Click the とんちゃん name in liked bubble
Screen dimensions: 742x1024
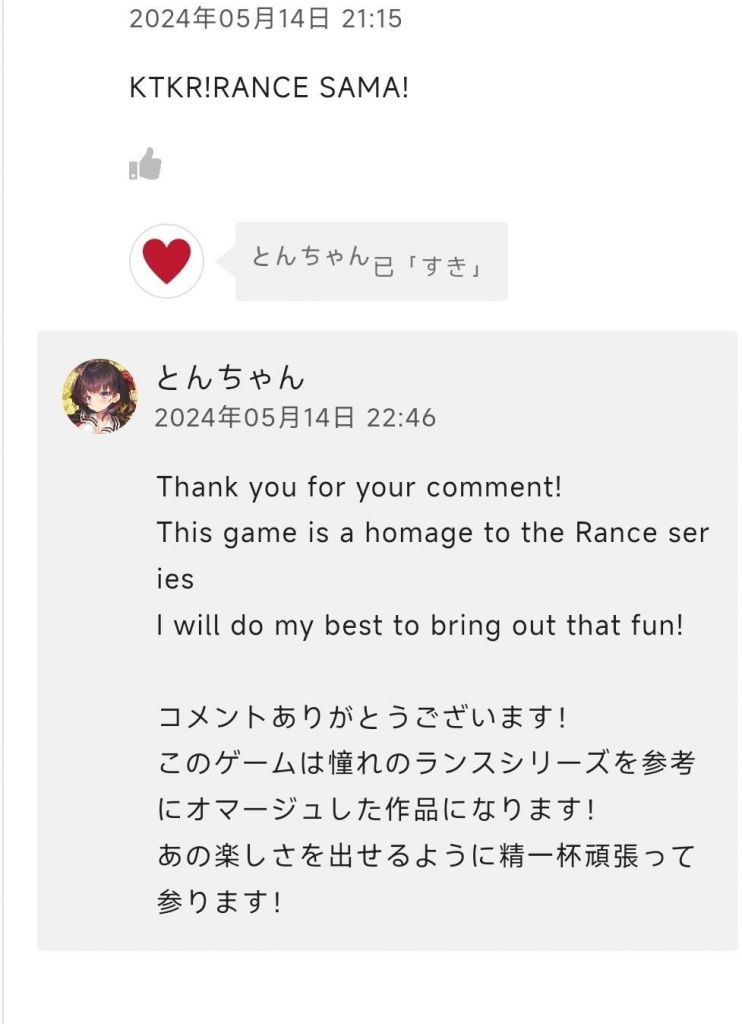point(310,257)
